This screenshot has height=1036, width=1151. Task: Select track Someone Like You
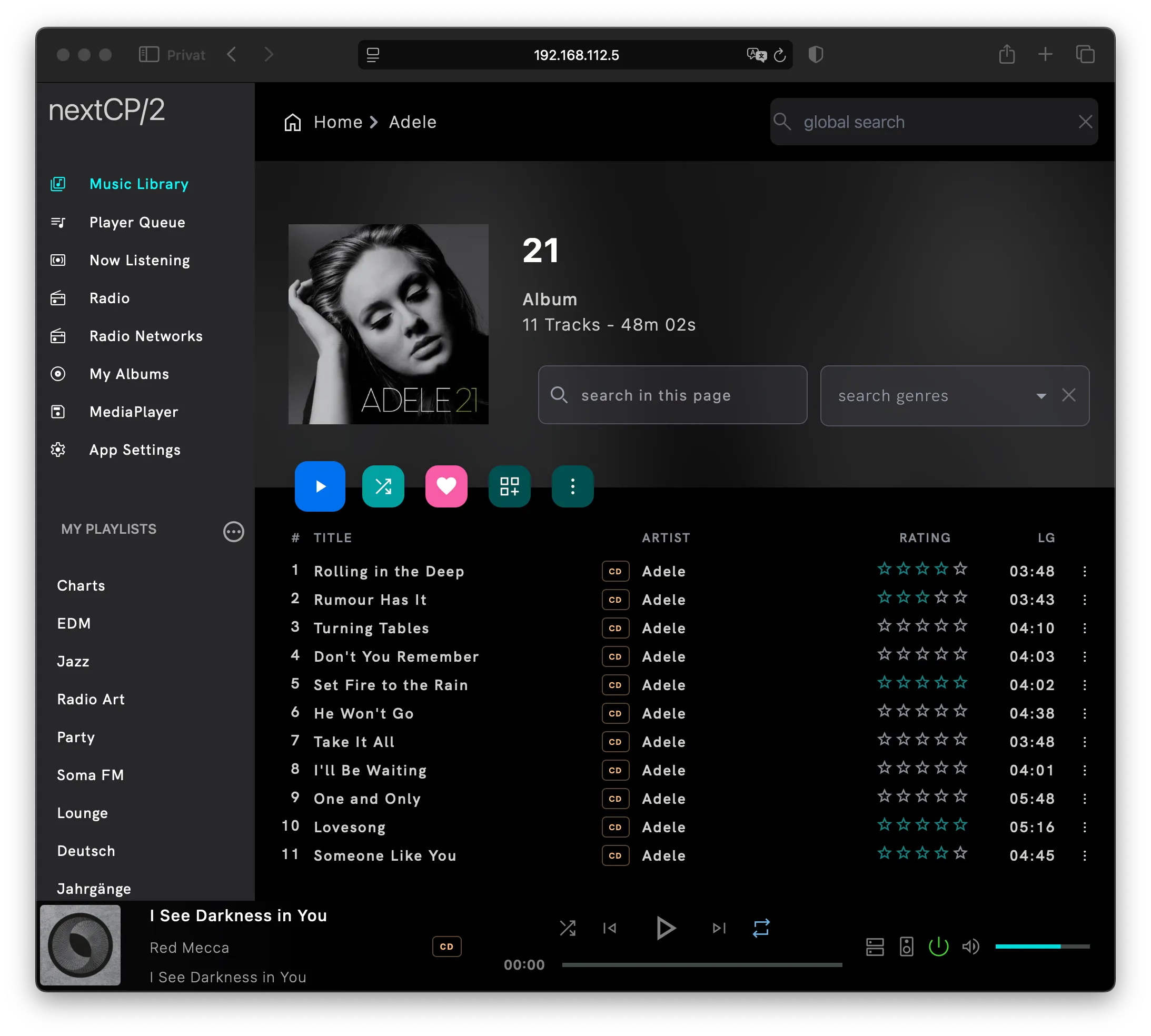coord(385,855)
